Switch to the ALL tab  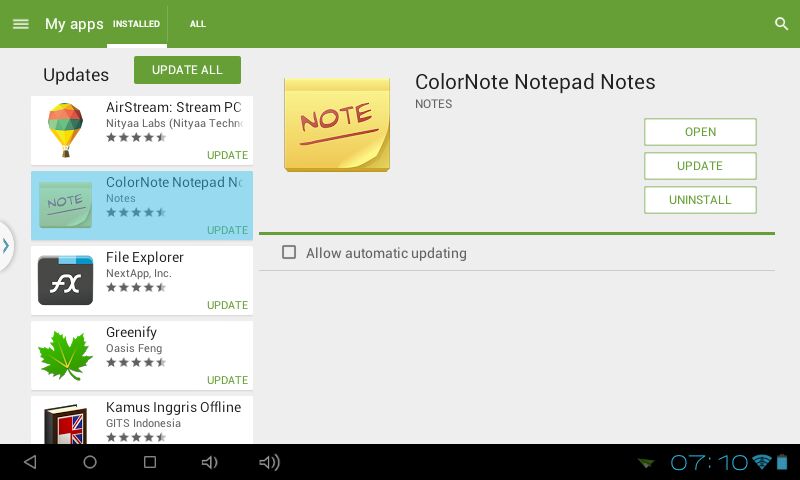click(x=197, y=23)
